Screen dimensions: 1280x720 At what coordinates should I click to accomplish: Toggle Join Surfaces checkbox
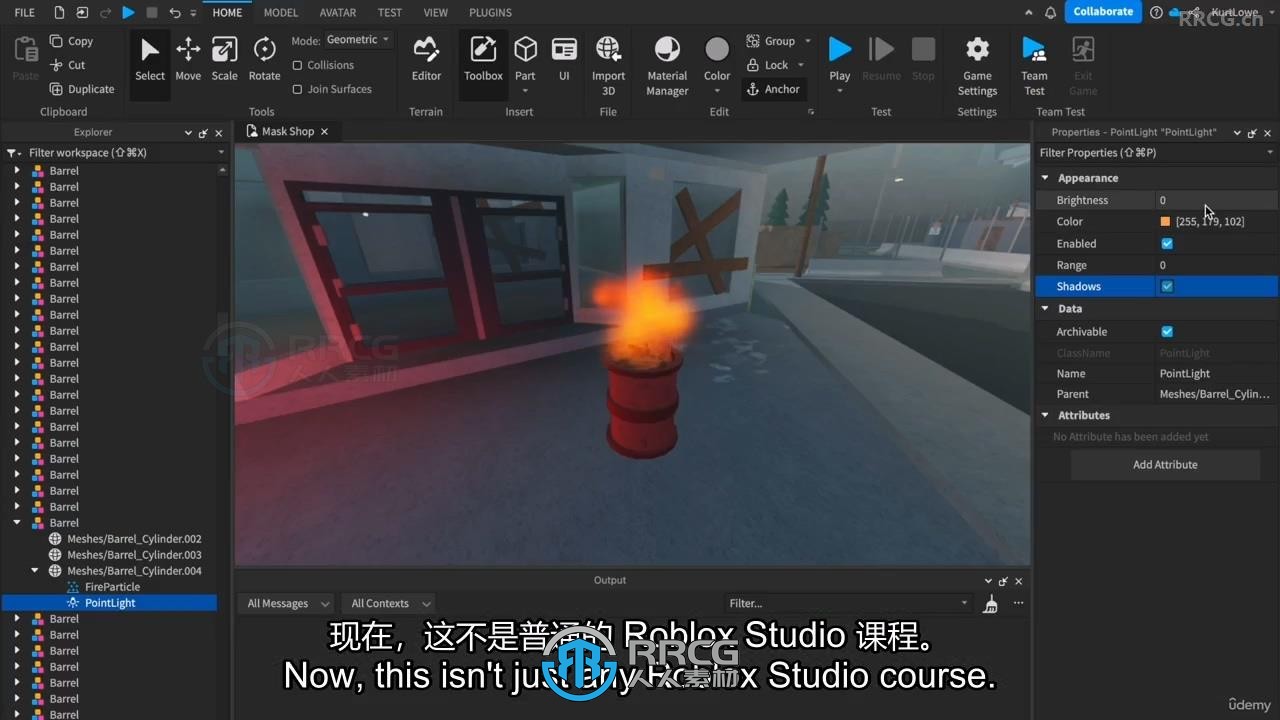point(297,89)
